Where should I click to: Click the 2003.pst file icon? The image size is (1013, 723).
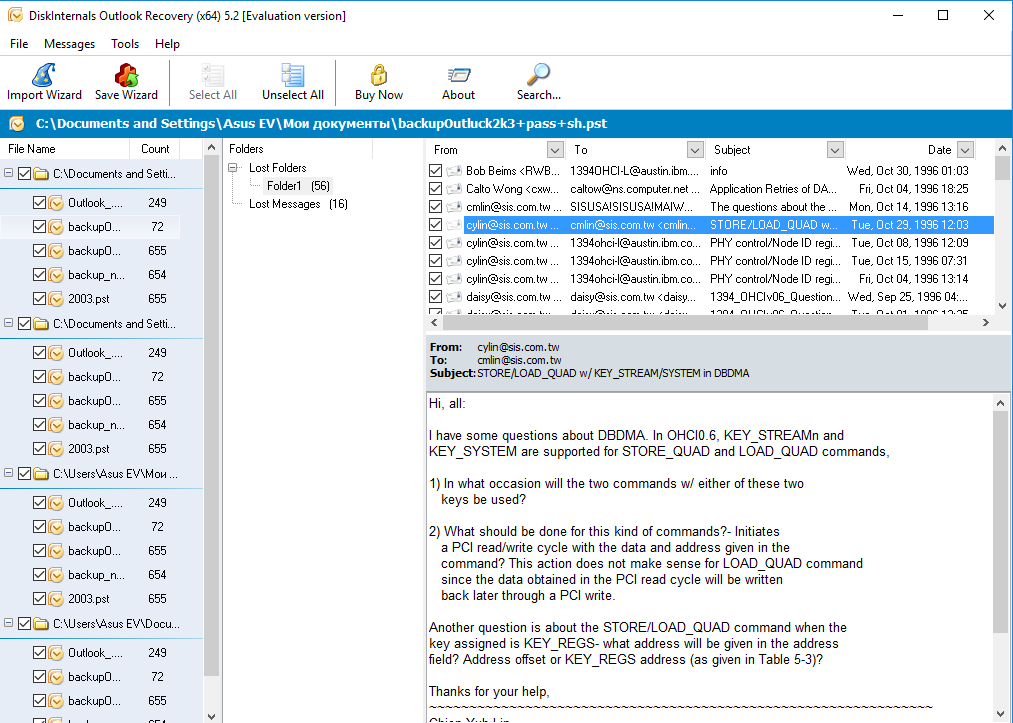(57, 299)
